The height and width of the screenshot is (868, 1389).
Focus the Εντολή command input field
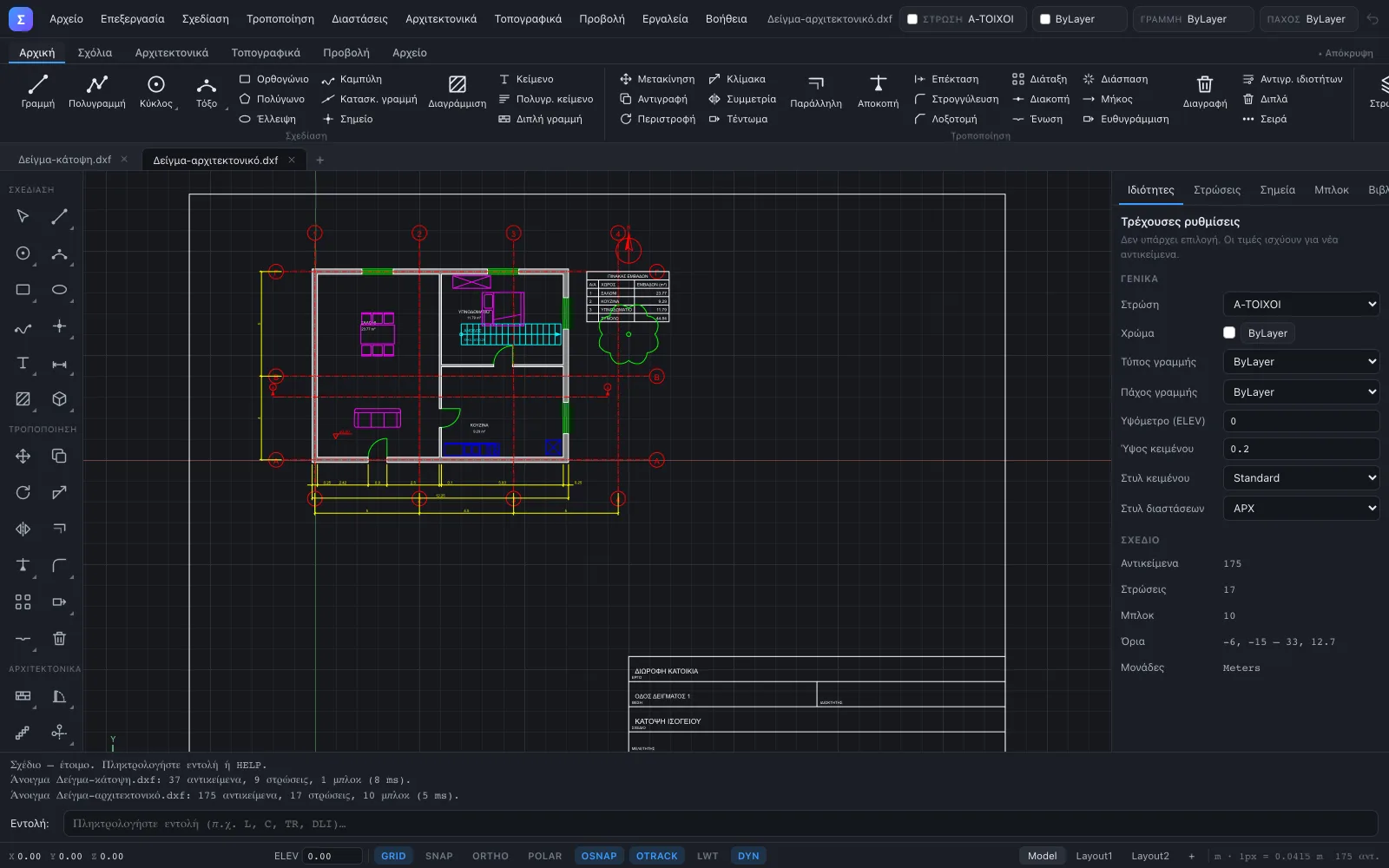click(x=721, y=824)
